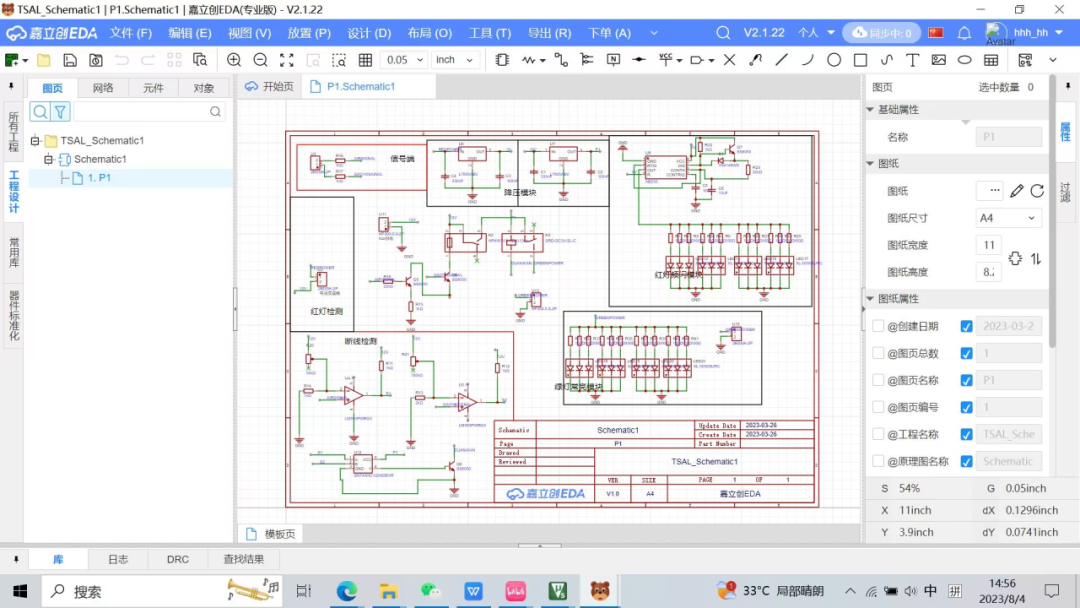Open the 图纸尺寸 A4 dropdown
The width and height of the screenshot is (1080, 608).
click(1008, 218)
